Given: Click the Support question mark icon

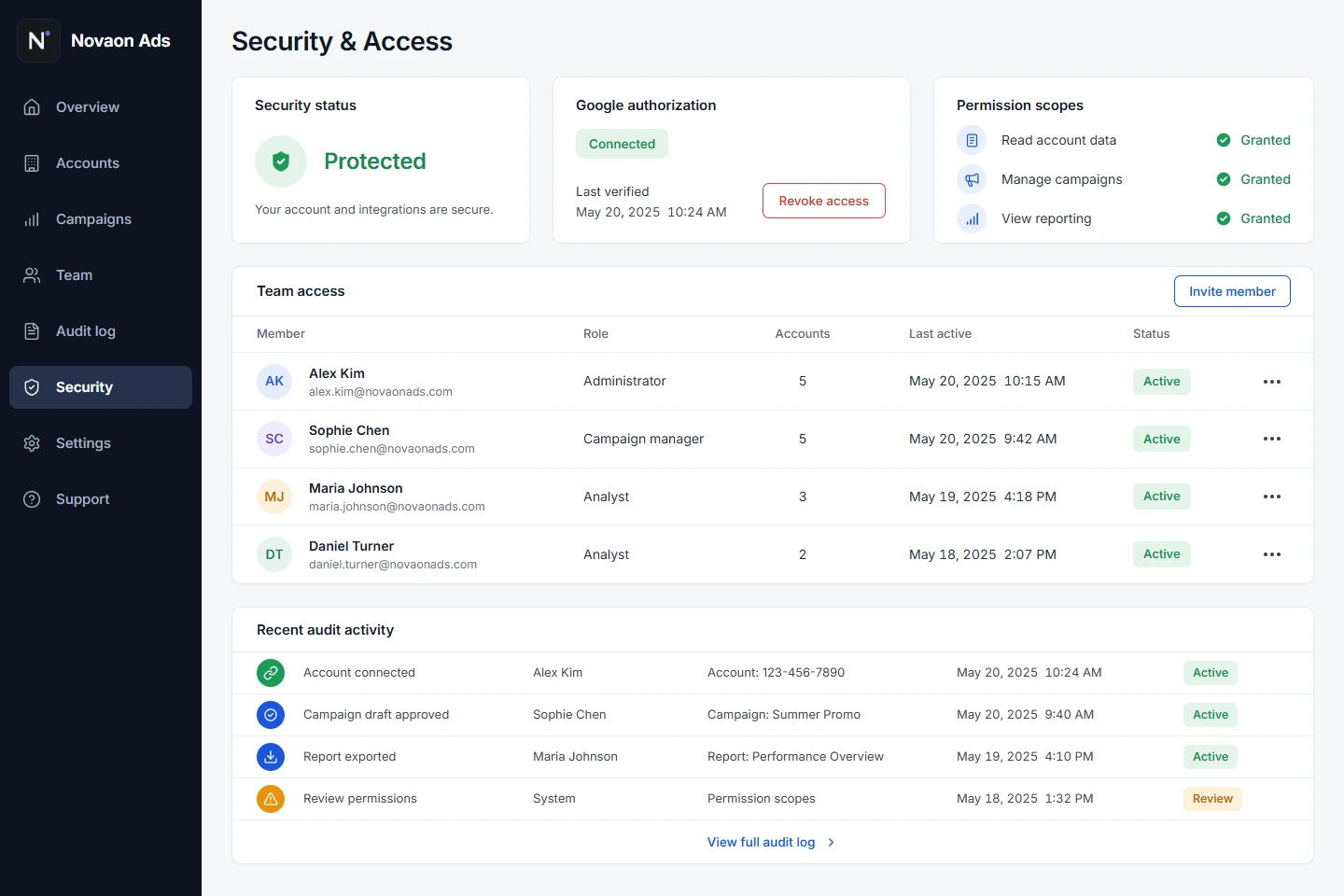Looking at the screenshot, I should [32, 499].
